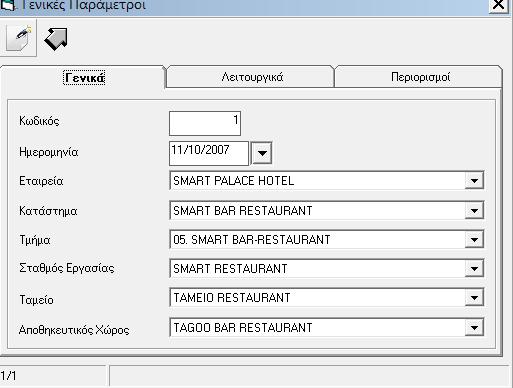Screen dimensions: 513x388
Task: Select SMART BAR RESTAURANT store value
Action: (243, 211)
